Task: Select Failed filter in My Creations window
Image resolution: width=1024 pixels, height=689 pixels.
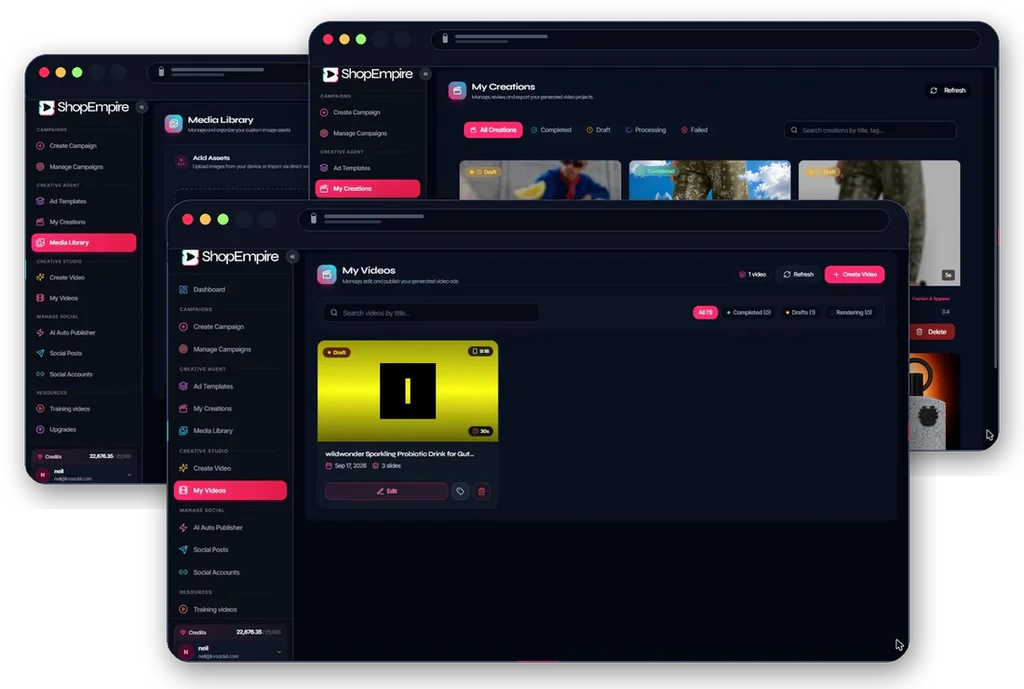Action: pyautogui.click(x=694, y=130)
